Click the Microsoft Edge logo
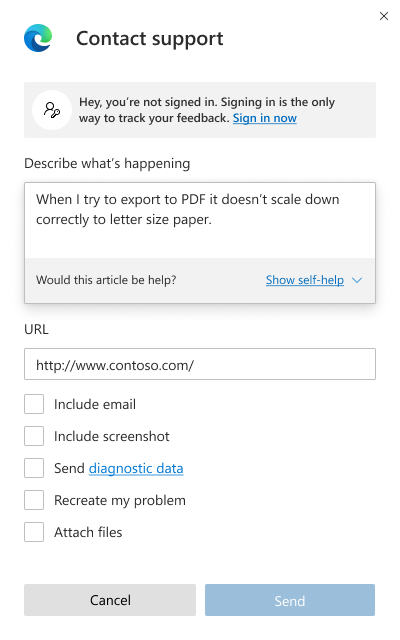 [x=38, y=38]
